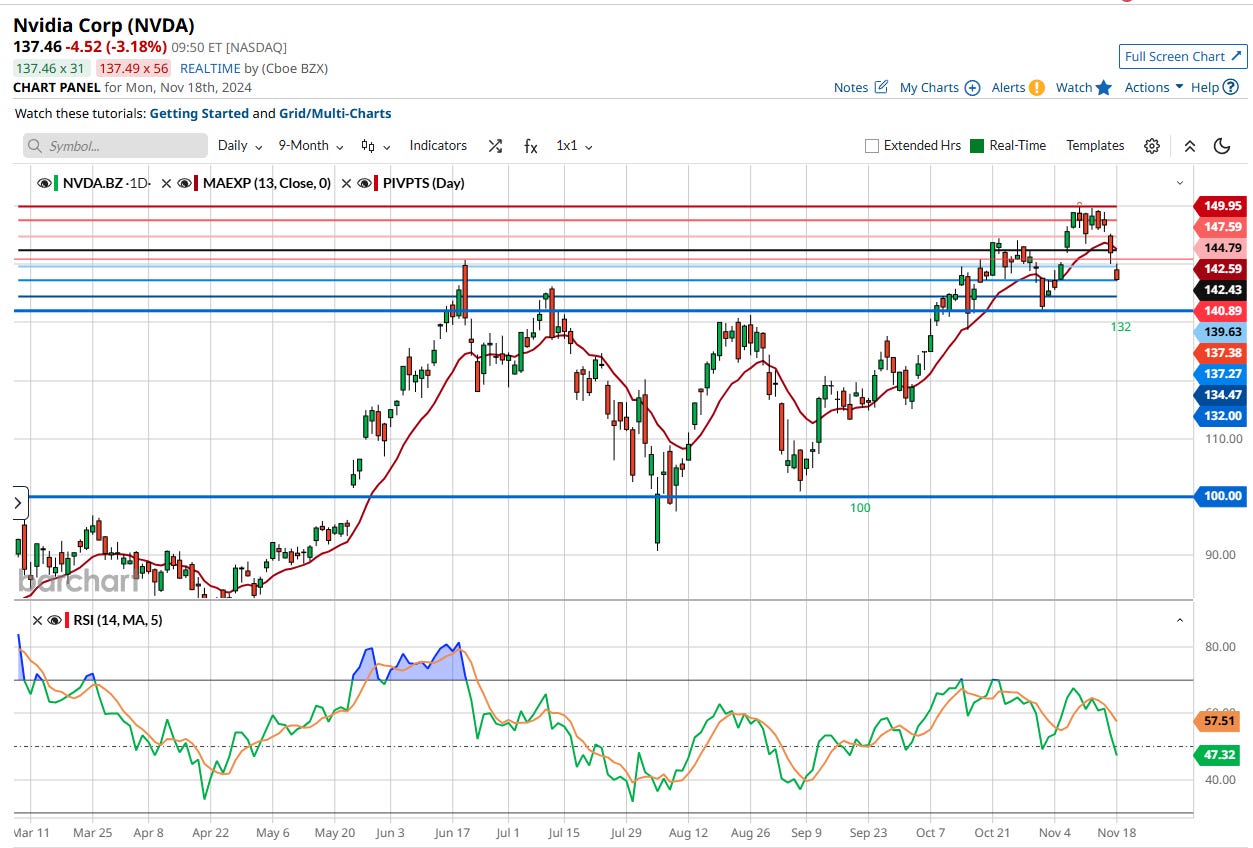Screen dimensions: 1253x848
Task: Click the Watch link text
Action: pyautogui.click(x=1074, y=87)
